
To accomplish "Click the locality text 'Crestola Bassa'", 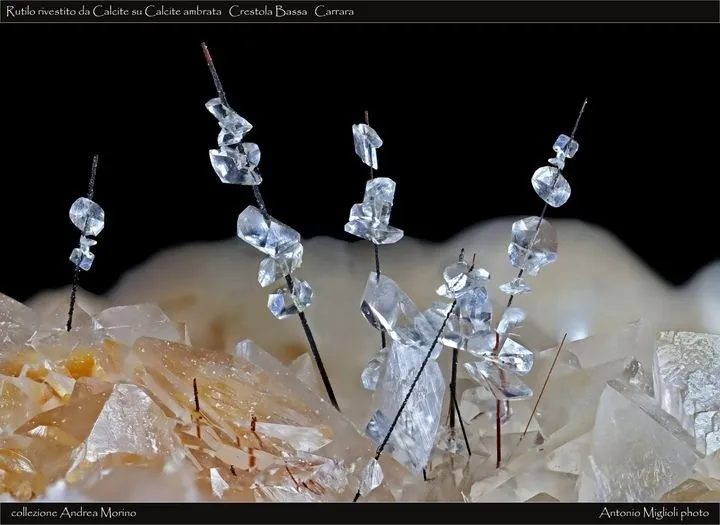I will pyautogui.click(x=268, y=11).
